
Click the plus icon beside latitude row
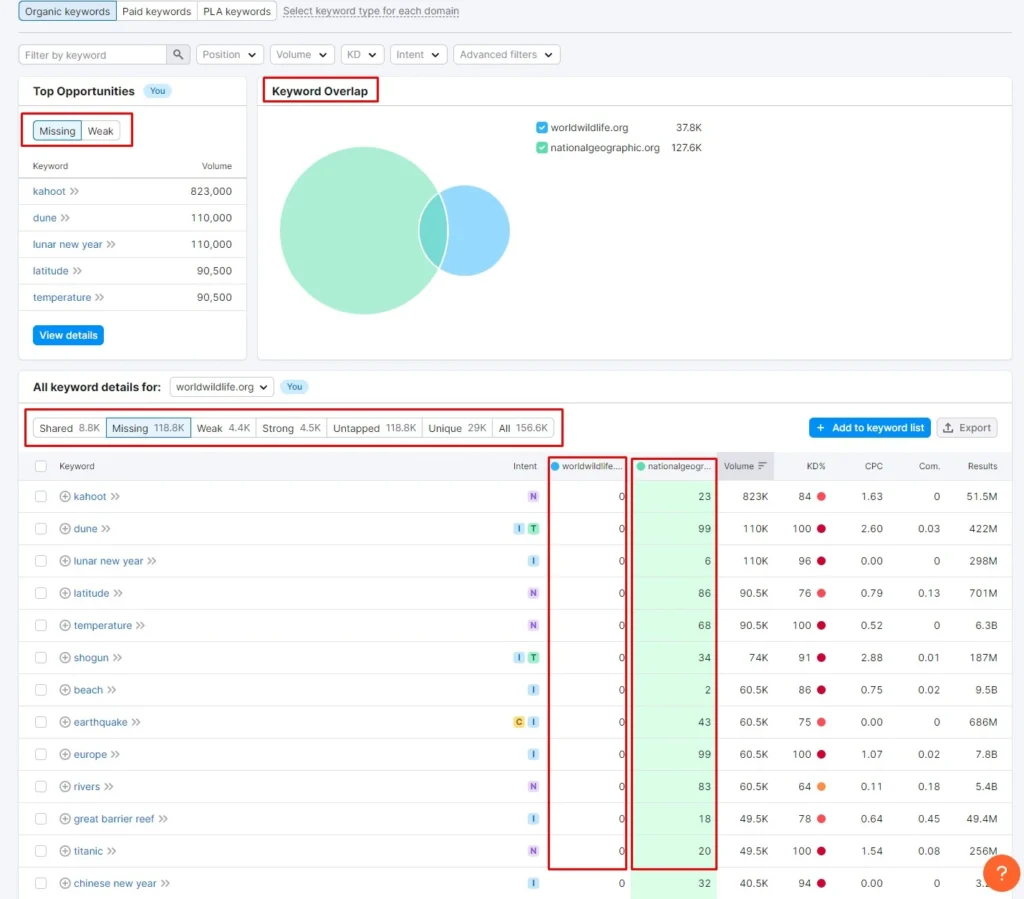pyautogui.click(x=65, y=593)
